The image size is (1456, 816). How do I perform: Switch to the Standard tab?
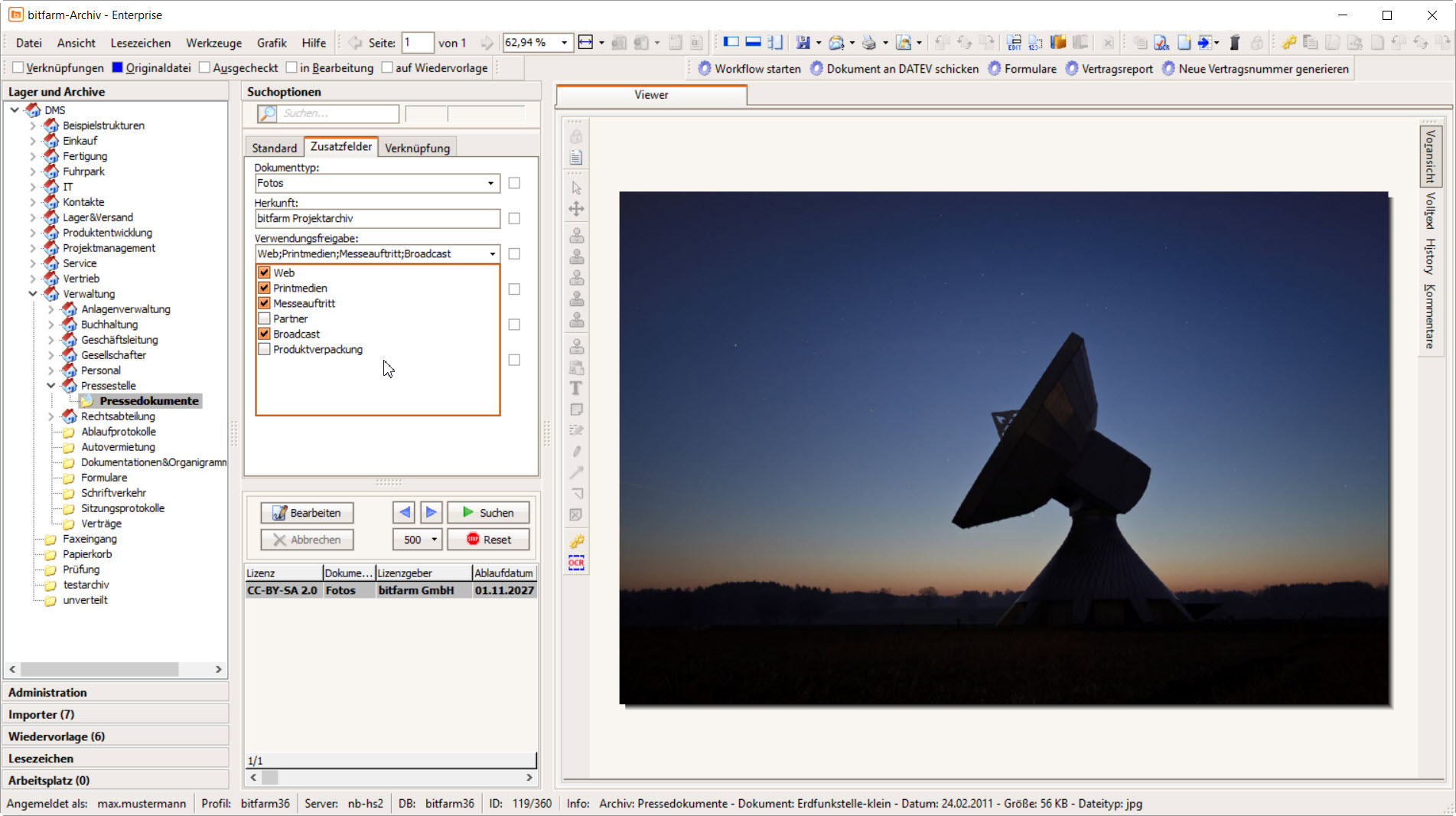point(274,148)
